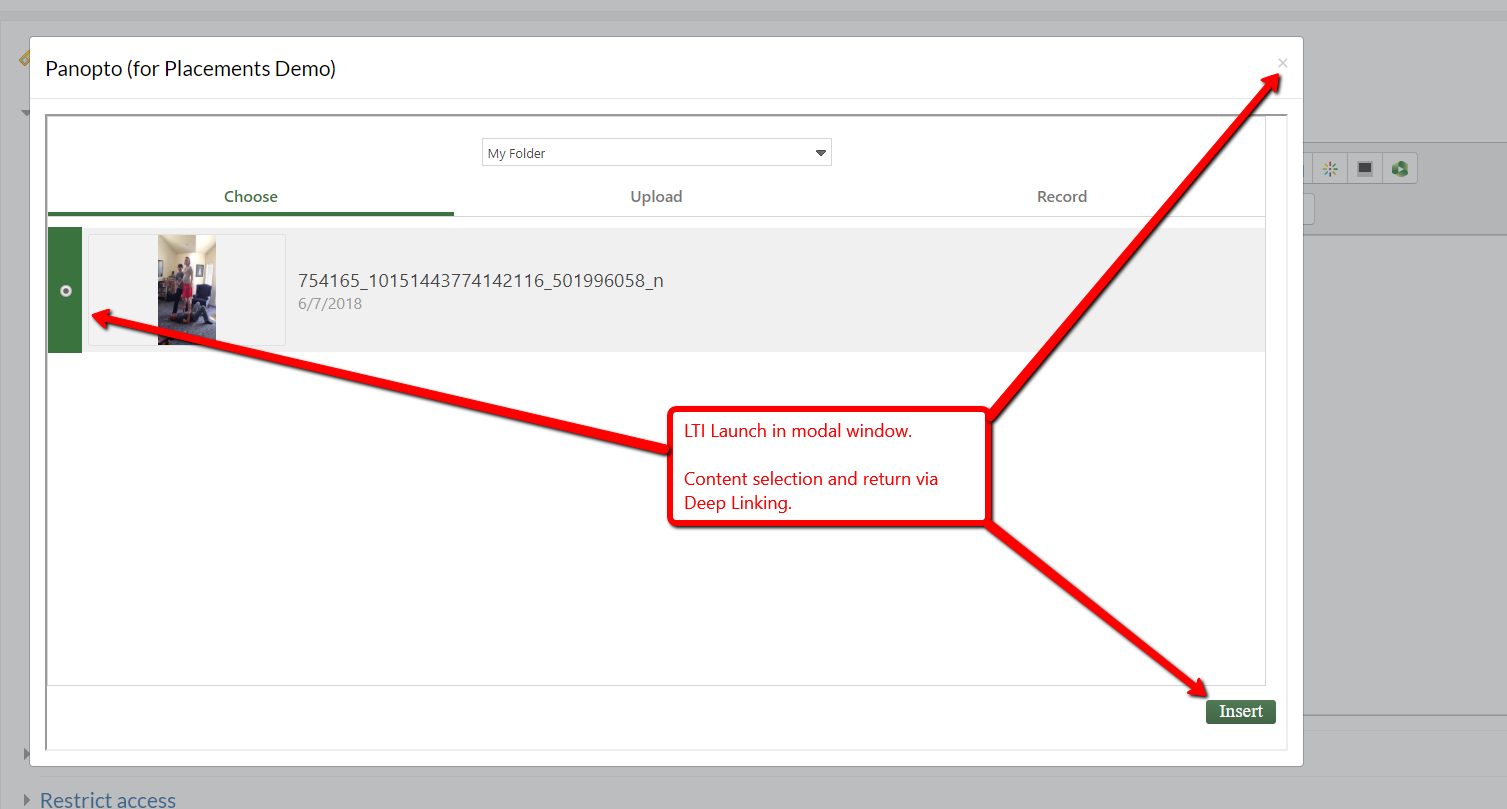Switch to the Choose tab

coord(251,197)
